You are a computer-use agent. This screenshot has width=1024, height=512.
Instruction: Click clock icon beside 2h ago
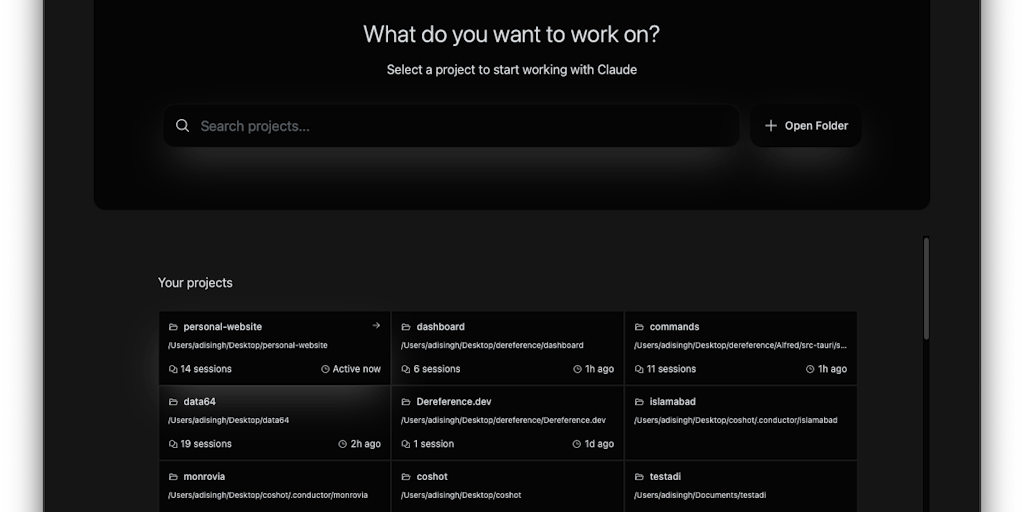pyautogui.click(x=343, y=444)
